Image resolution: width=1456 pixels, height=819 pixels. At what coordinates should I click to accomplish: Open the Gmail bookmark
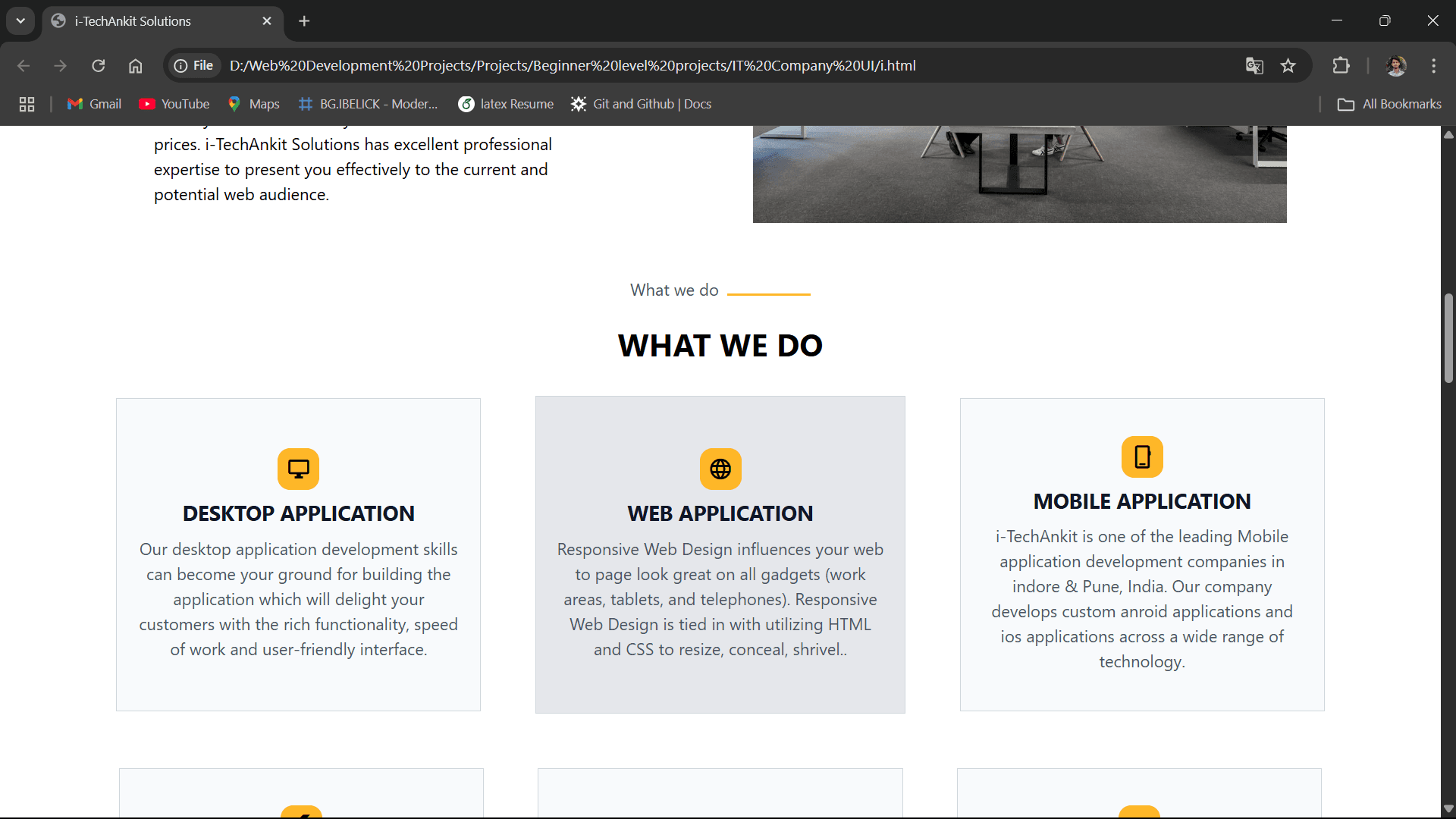click(95, 104)
